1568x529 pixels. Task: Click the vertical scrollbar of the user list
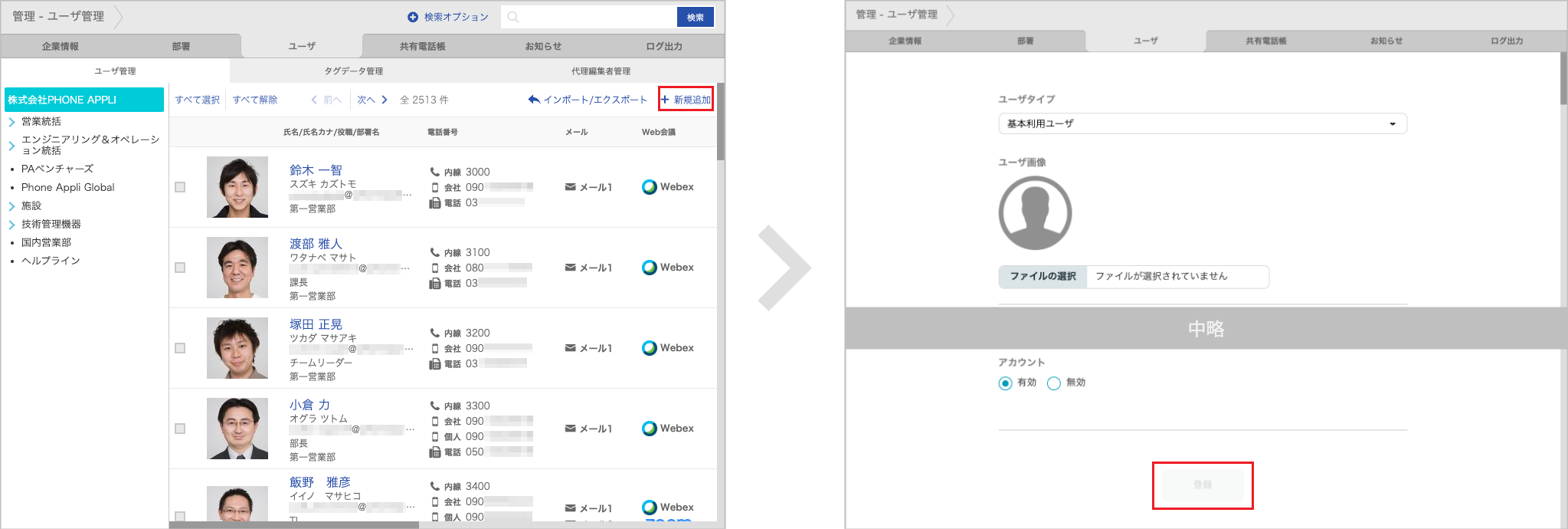720,123
